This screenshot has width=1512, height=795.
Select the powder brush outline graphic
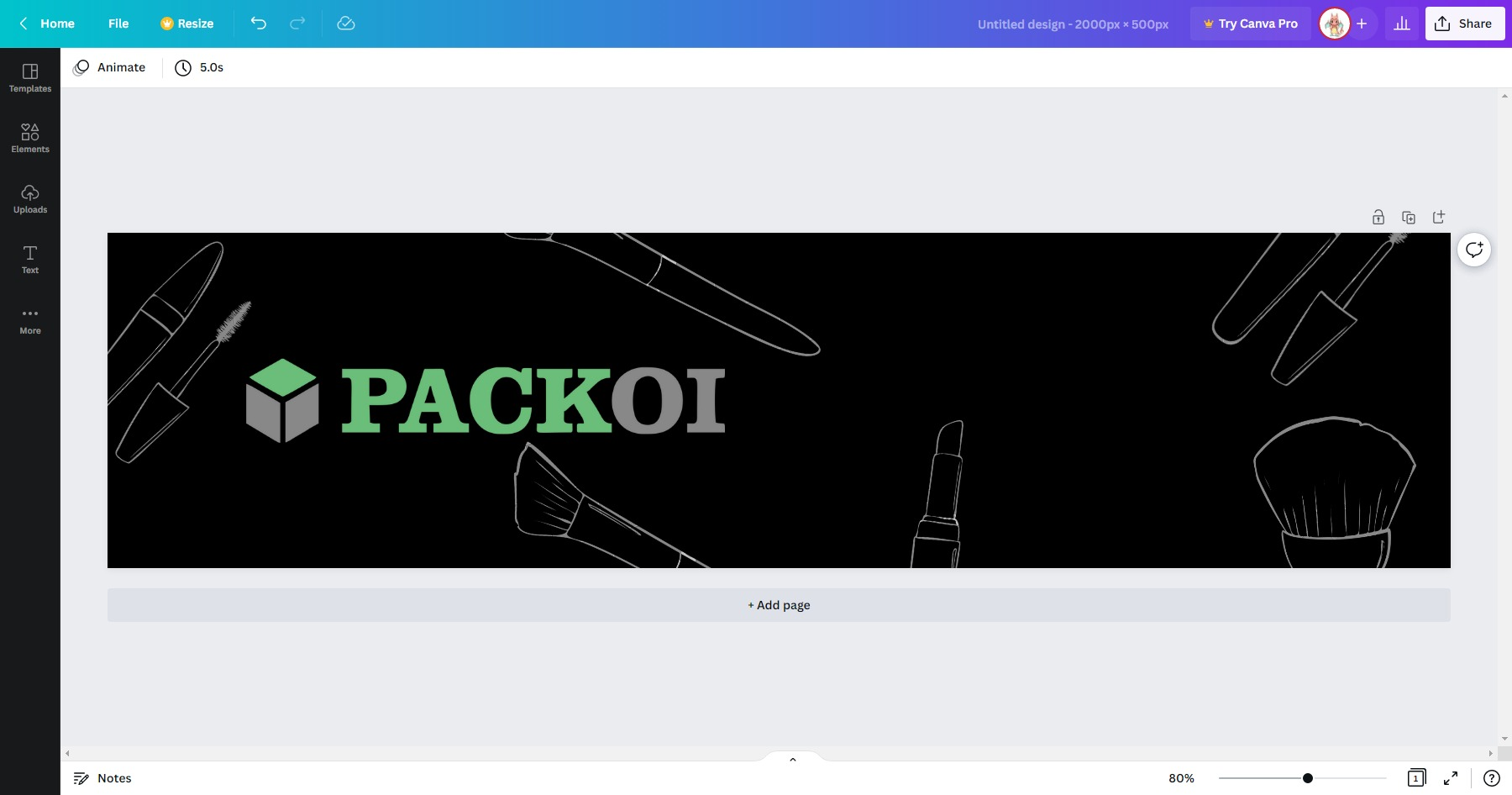[1335, 492]
